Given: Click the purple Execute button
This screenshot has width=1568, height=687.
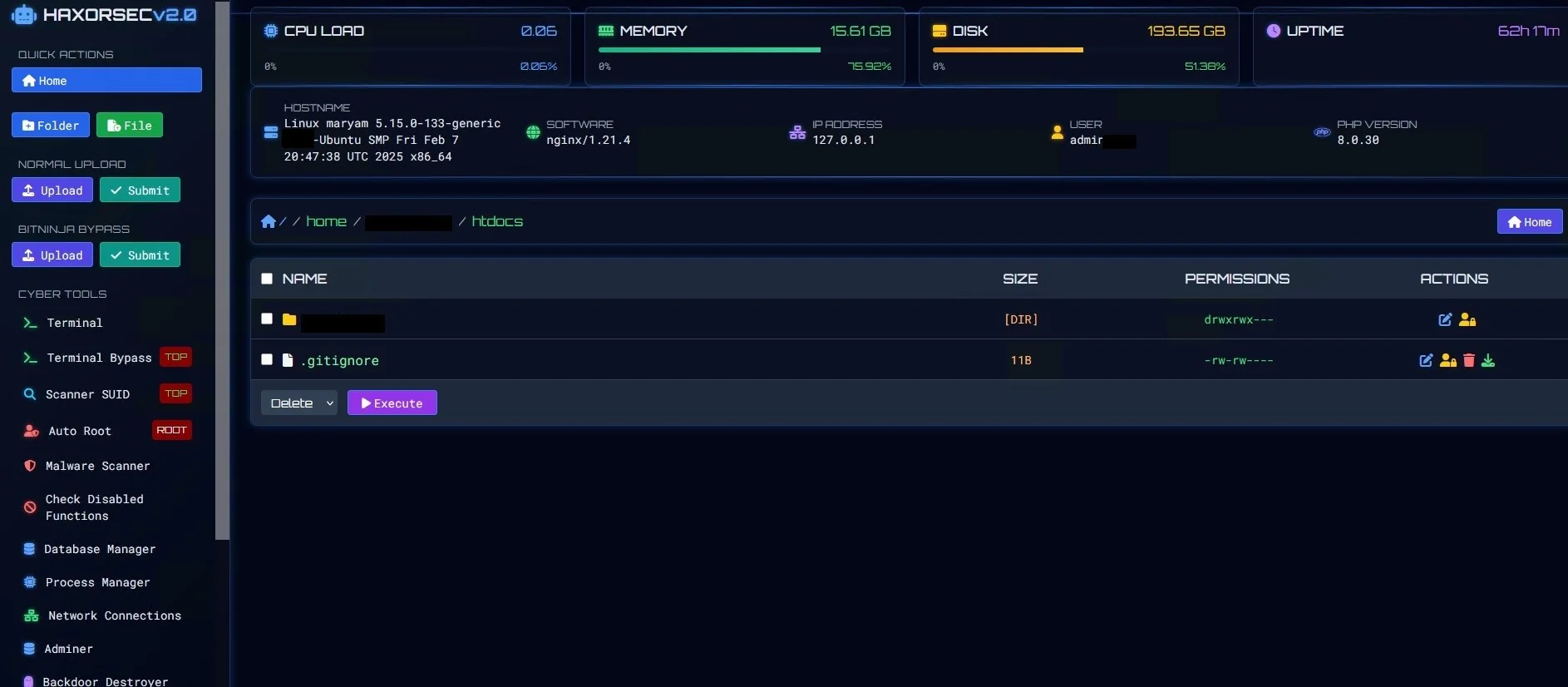Looking at the screenshot, I should point(392,403).
